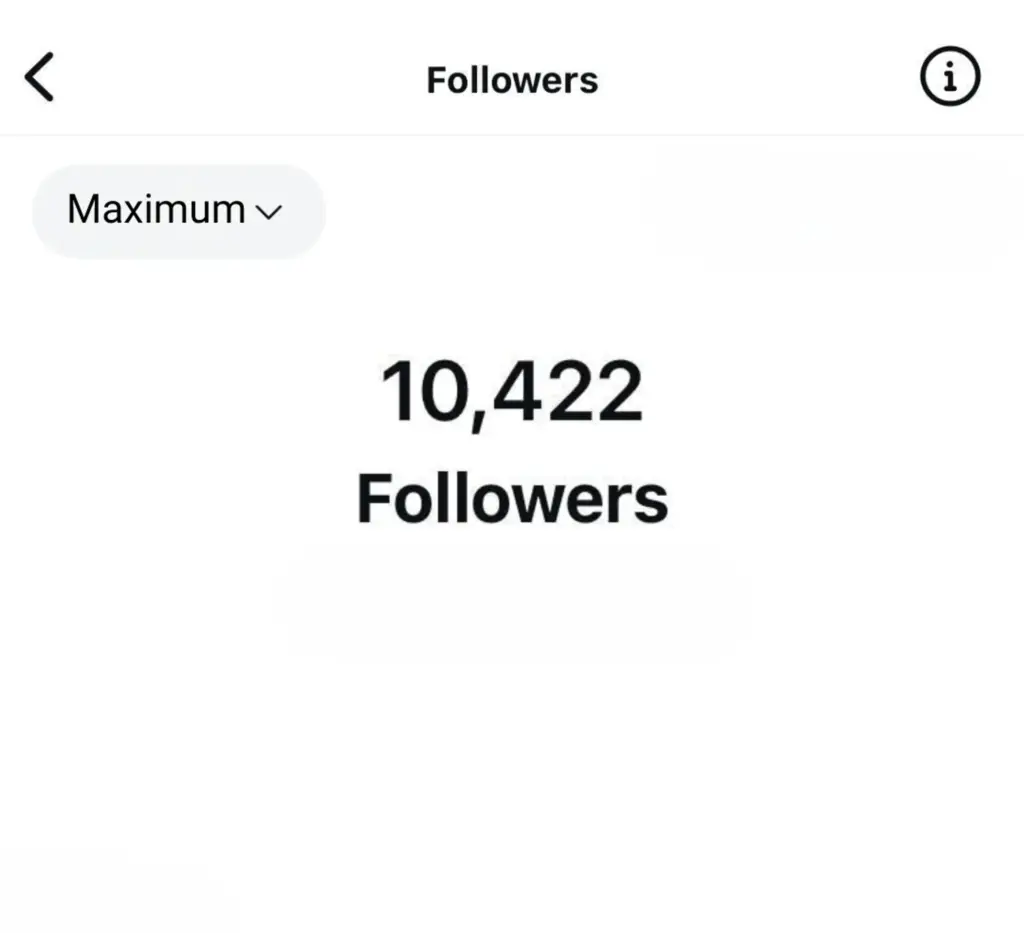Toggle the Maximum period selector
Viewport: 1024px width, 933px height.
coord(178,210)
